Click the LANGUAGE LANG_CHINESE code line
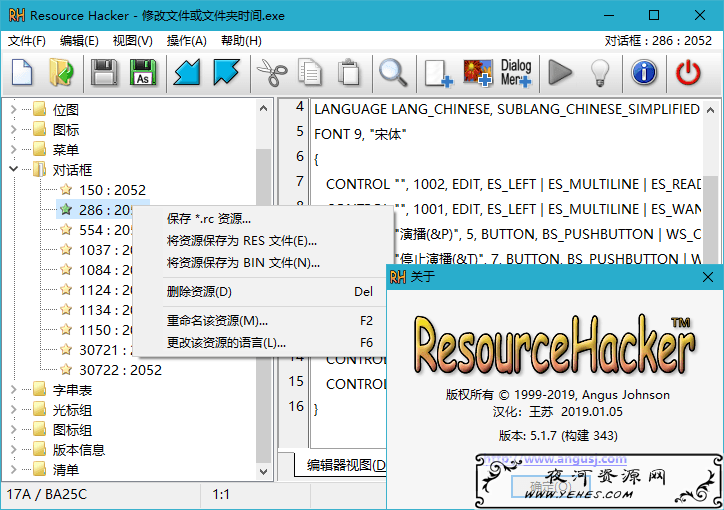 point(507,109)
